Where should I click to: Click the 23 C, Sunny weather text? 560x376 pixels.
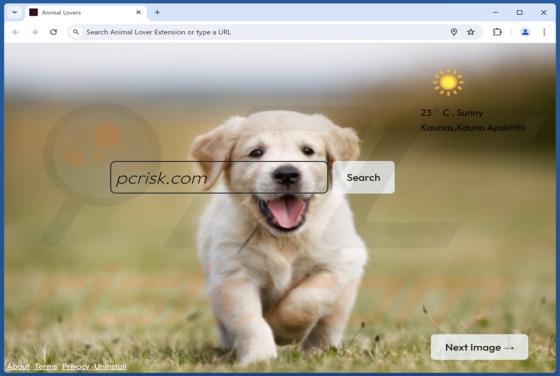452,113
